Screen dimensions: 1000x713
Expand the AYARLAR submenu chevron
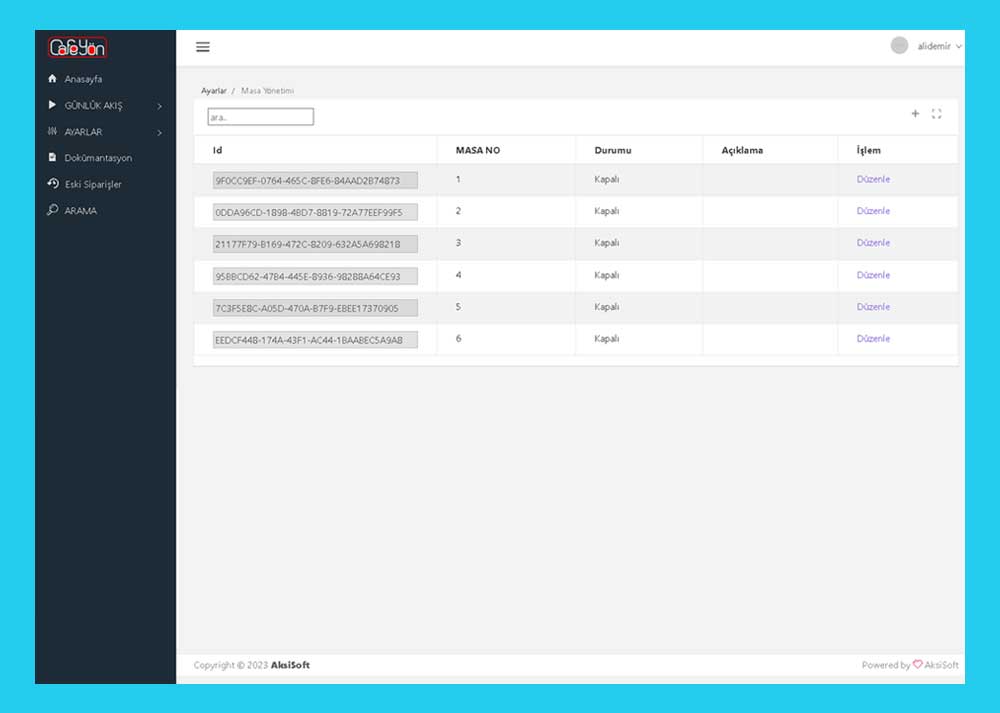(159, 132)
